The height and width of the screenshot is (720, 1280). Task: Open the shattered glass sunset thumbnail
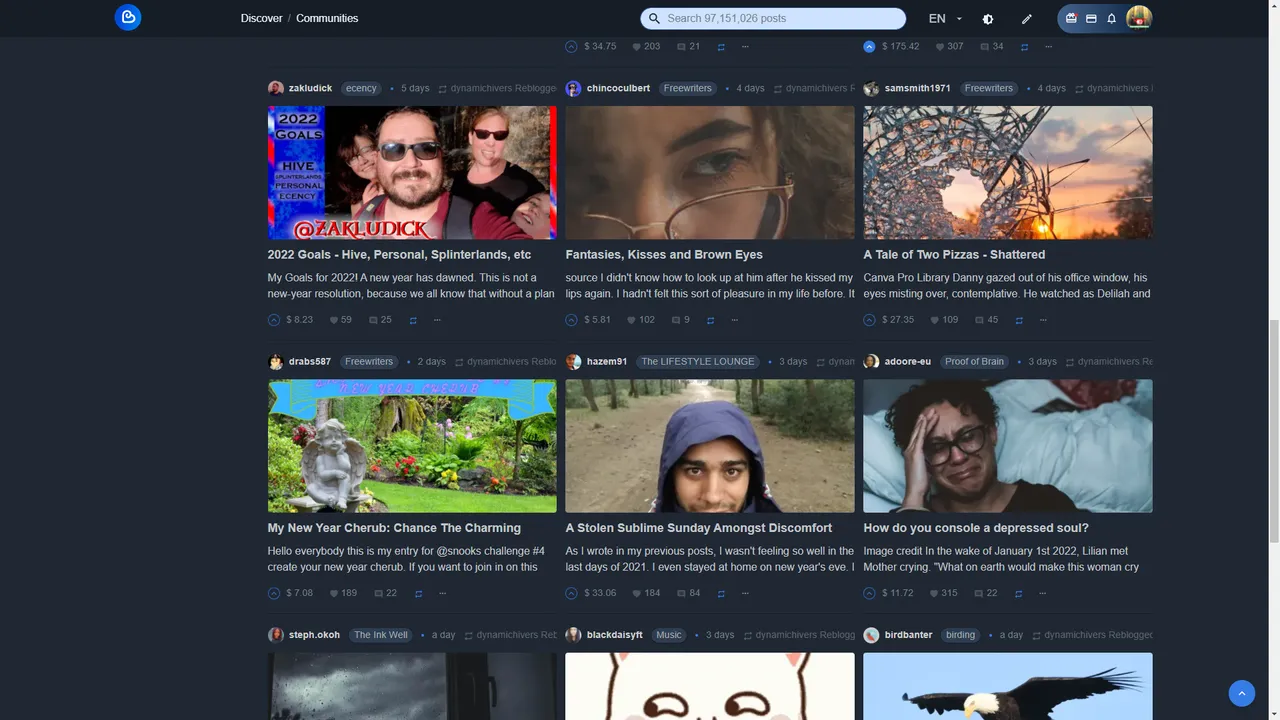pos(1008,172)
